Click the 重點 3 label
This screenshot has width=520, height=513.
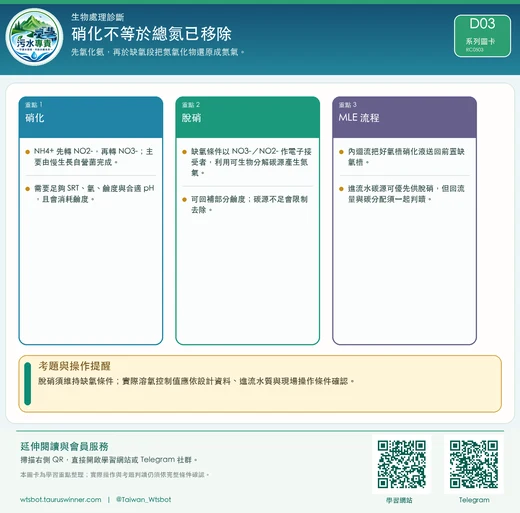pos(347,105)
